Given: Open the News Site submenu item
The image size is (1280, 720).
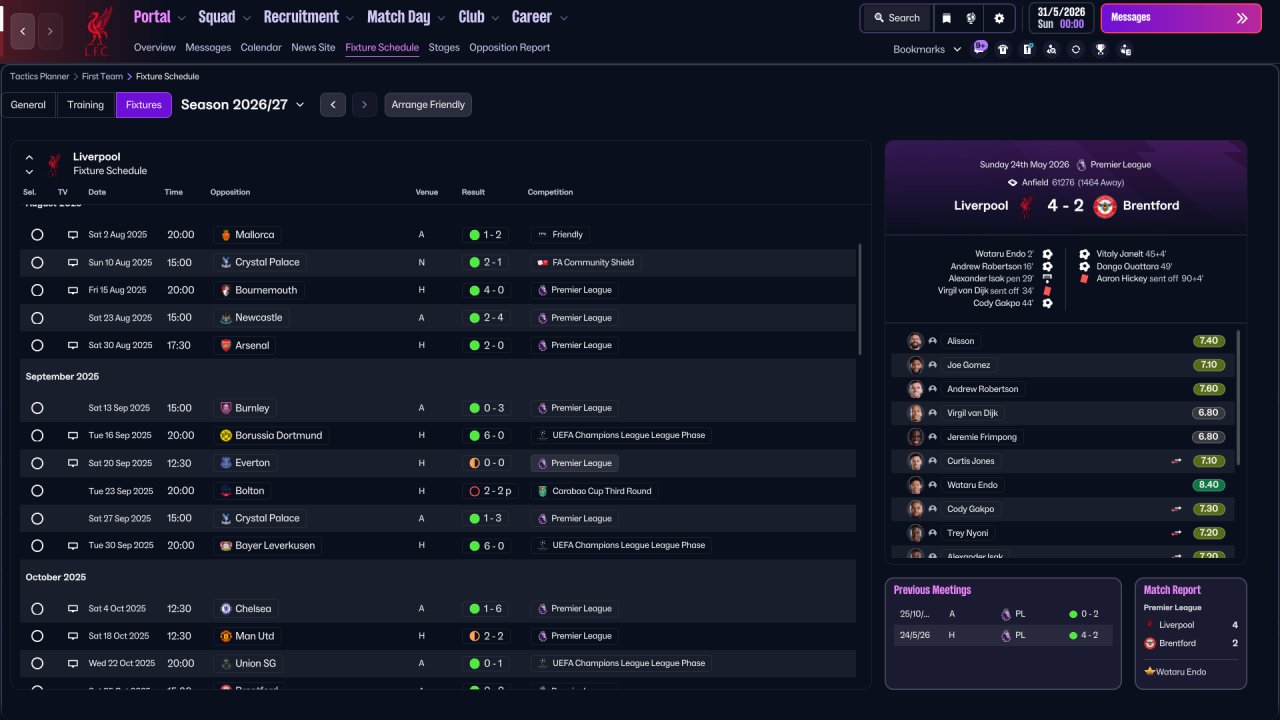Looking at the screenshot, I should click(x=313, y=48).
